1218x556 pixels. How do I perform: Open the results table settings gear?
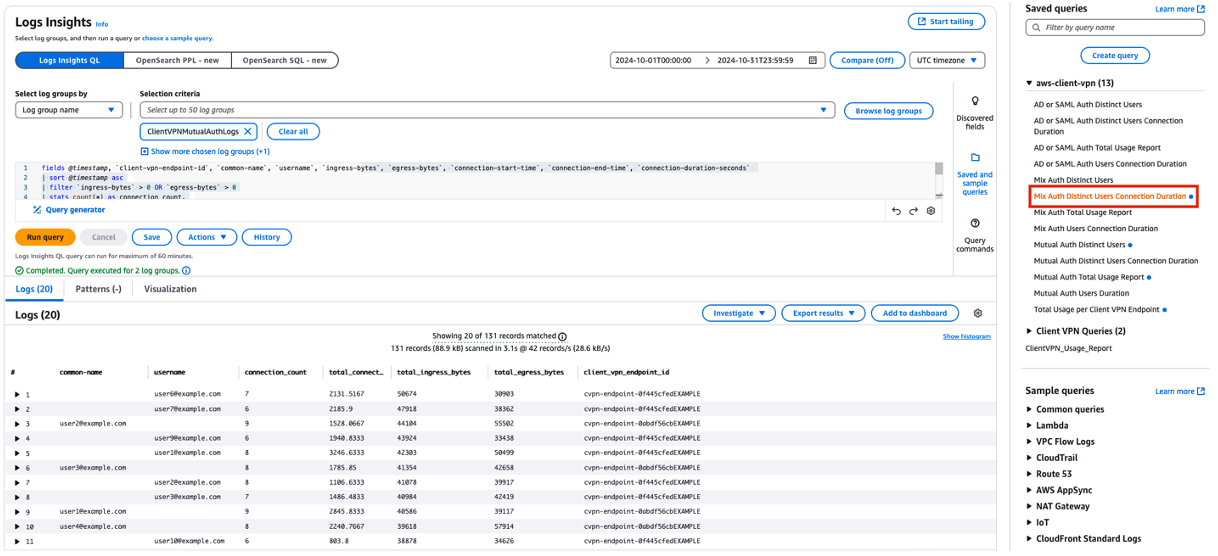coord(978,313)
